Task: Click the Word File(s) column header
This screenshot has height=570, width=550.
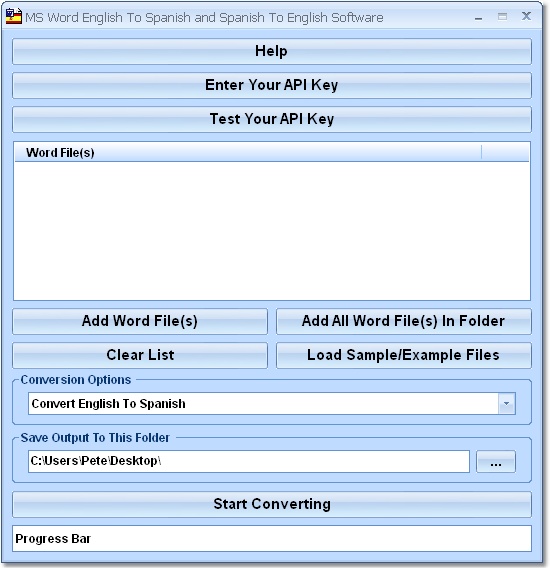Action: (248, 152)
